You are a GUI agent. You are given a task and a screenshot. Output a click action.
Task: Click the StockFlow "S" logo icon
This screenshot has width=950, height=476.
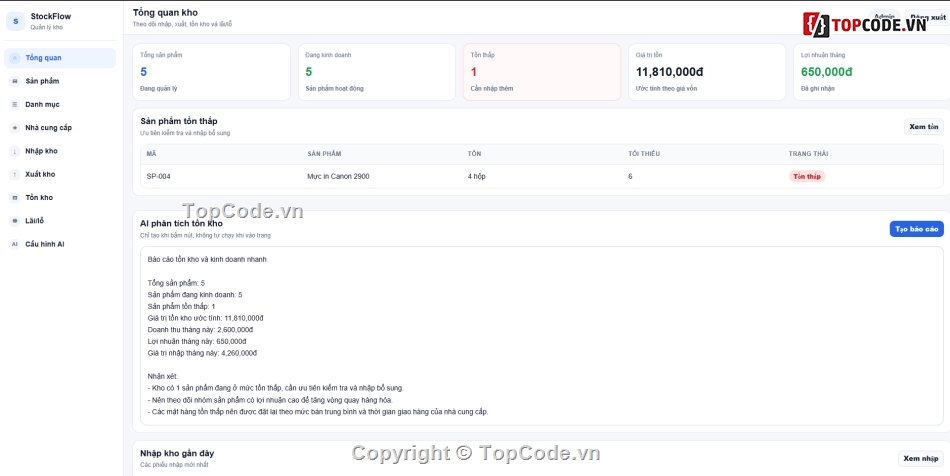click(15, 21)
